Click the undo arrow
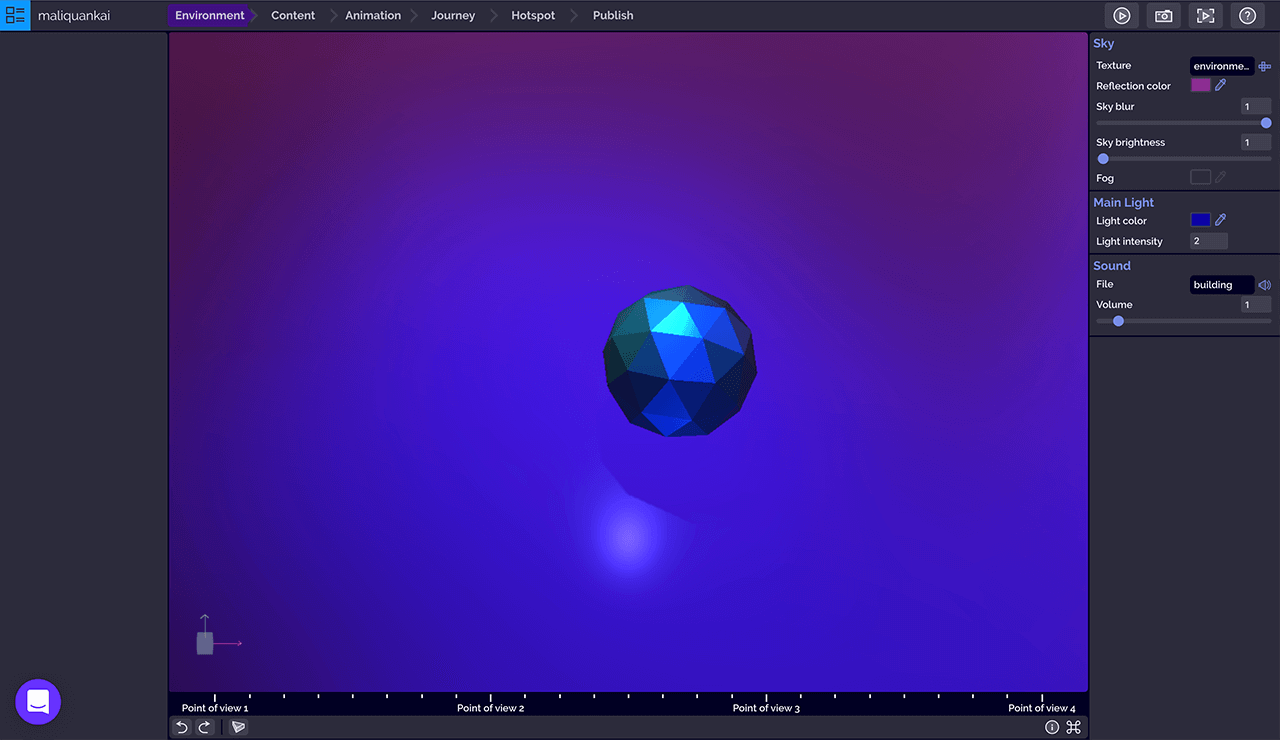 182,727
